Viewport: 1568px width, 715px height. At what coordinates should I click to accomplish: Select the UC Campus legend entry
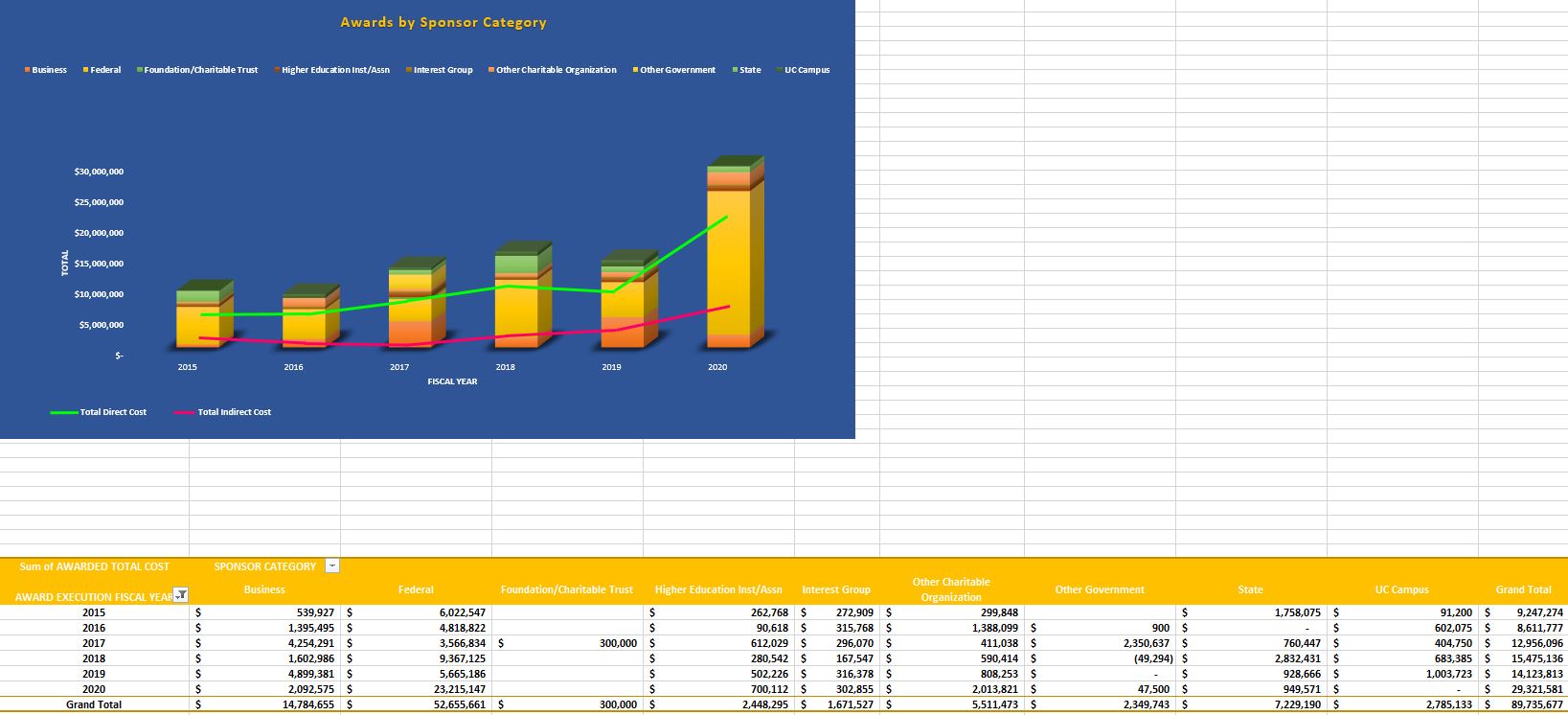(807, 70)
